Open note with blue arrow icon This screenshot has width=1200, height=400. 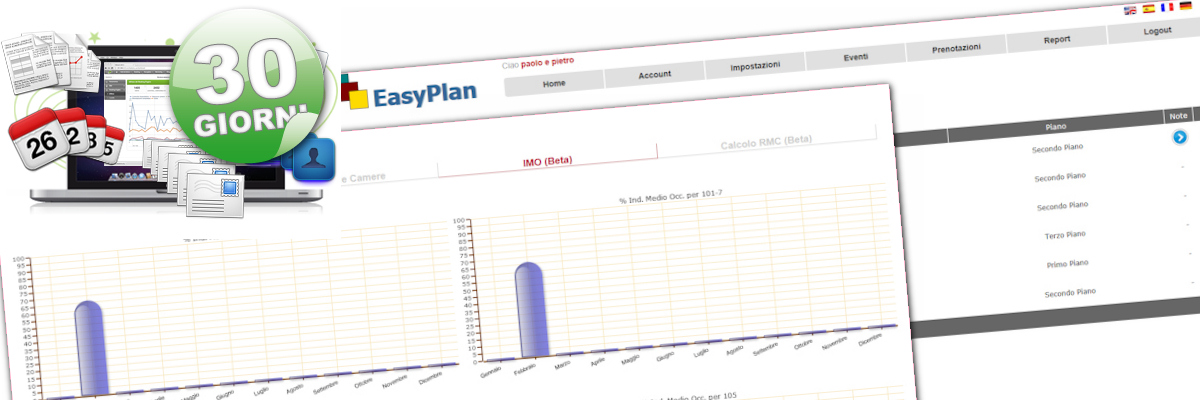coord(1179,137)
